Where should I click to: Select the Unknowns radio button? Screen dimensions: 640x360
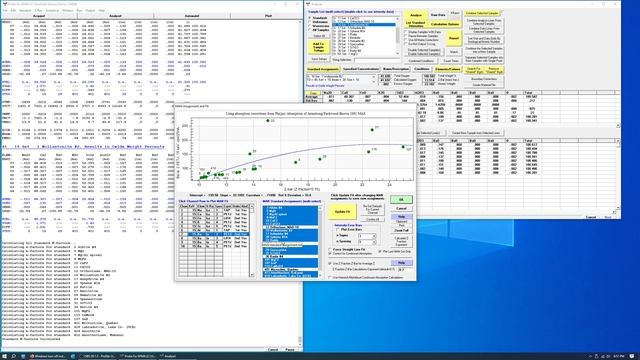point(319,22)
